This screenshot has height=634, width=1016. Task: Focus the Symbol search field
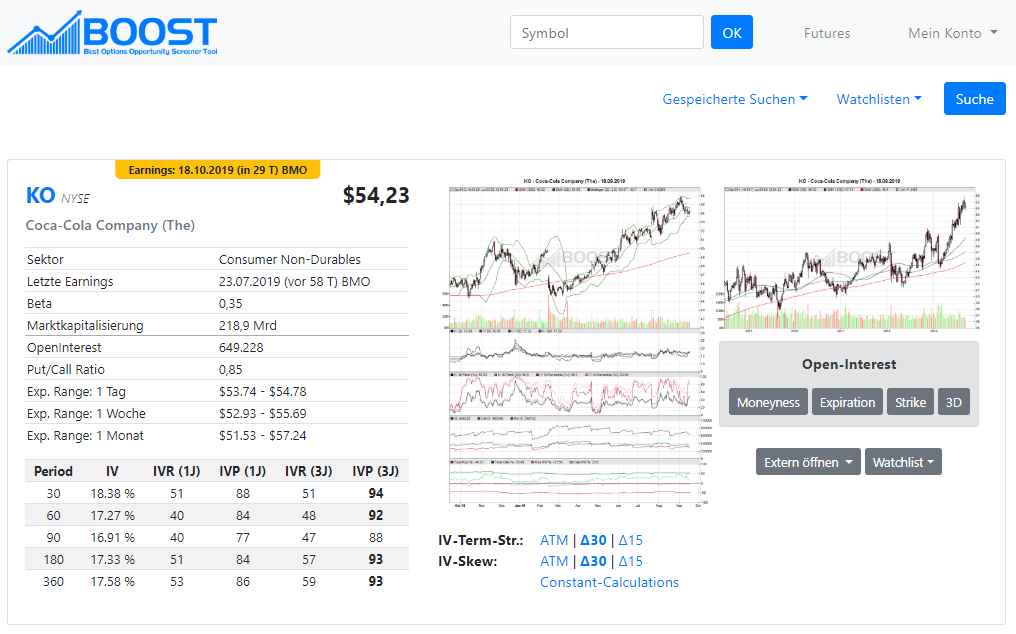coord(606,32)
